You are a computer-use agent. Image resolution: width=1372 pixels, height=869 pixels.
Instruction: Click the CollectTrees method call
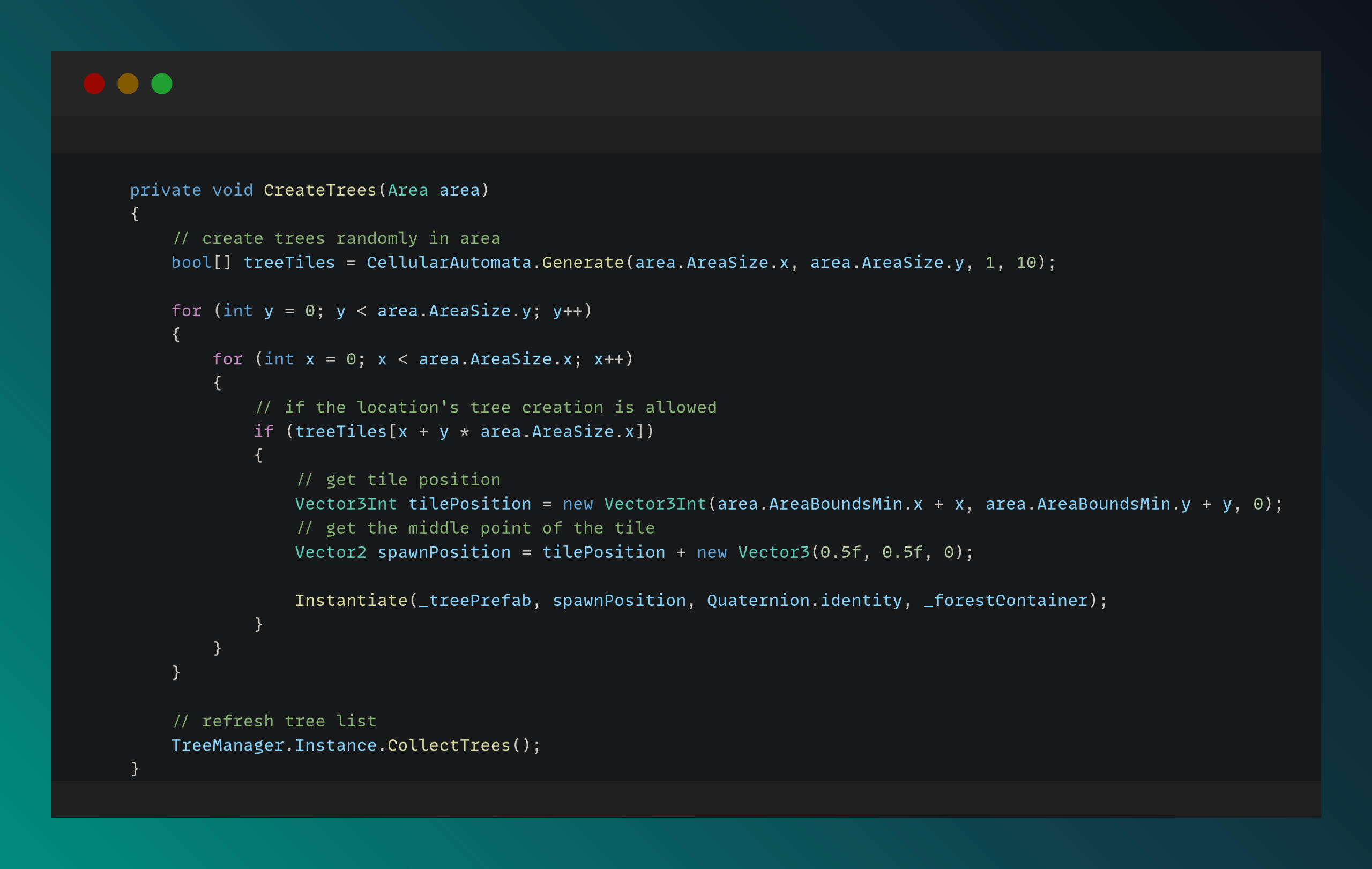coord(449,745)
